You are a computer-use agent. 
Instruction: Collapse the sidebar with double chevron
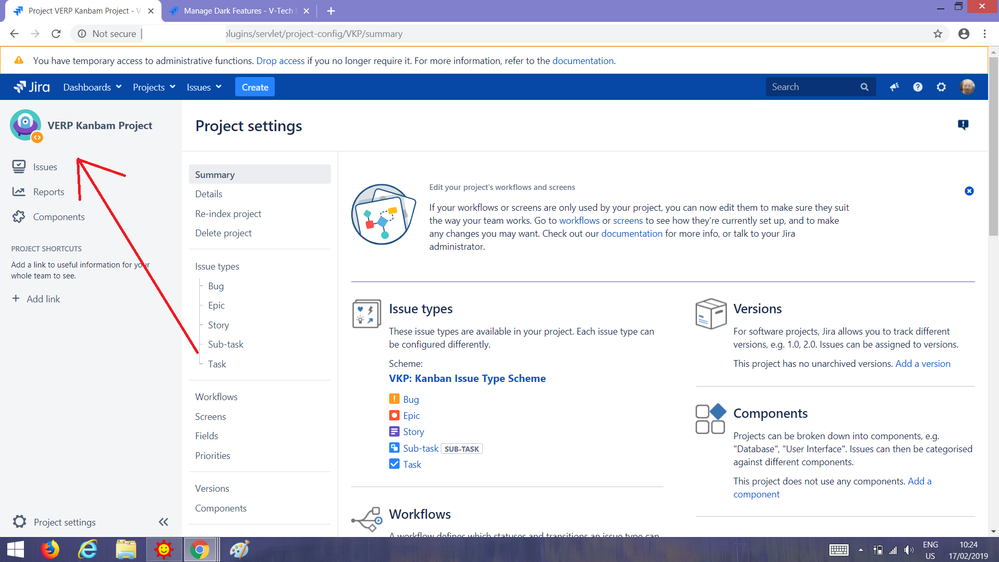pos(163,522)
